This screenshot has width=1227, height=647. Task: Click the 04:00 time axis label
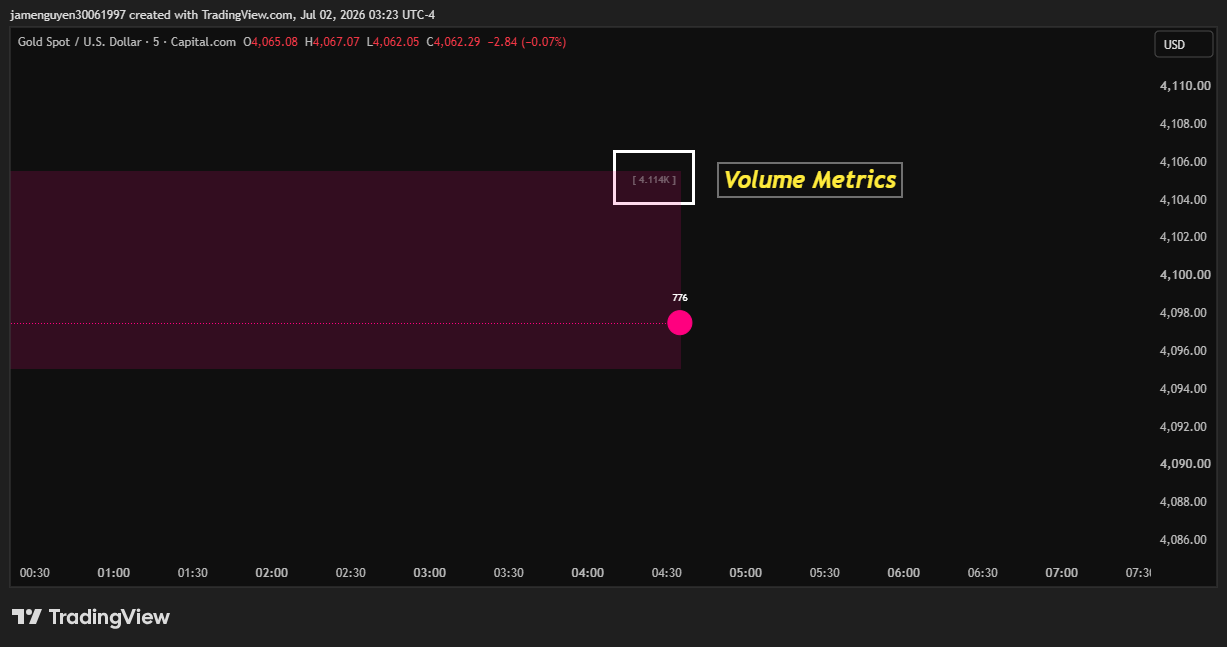[588, 573]
